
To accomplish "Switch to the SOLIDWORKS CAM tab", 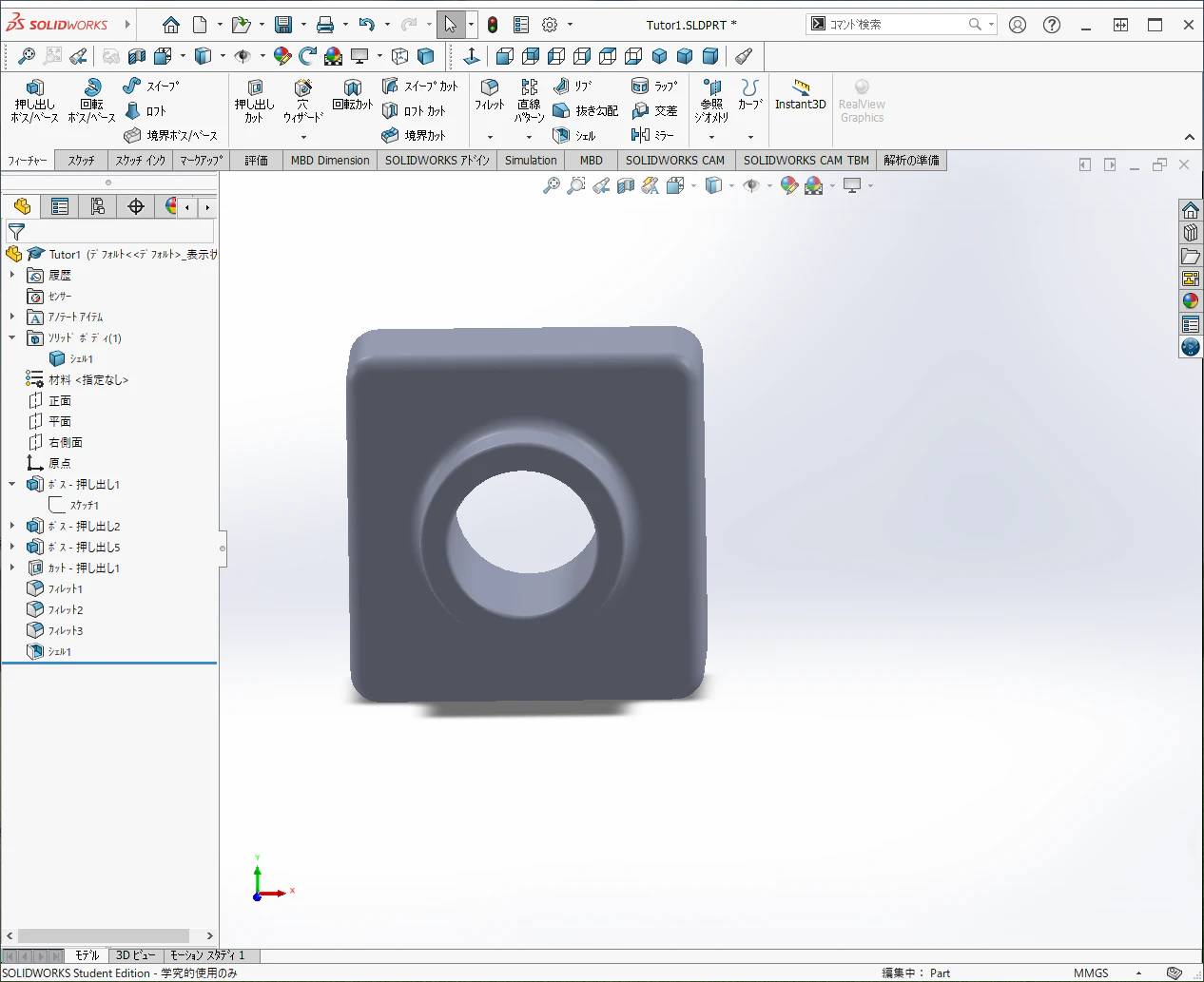I will click(x=675, y=160).
